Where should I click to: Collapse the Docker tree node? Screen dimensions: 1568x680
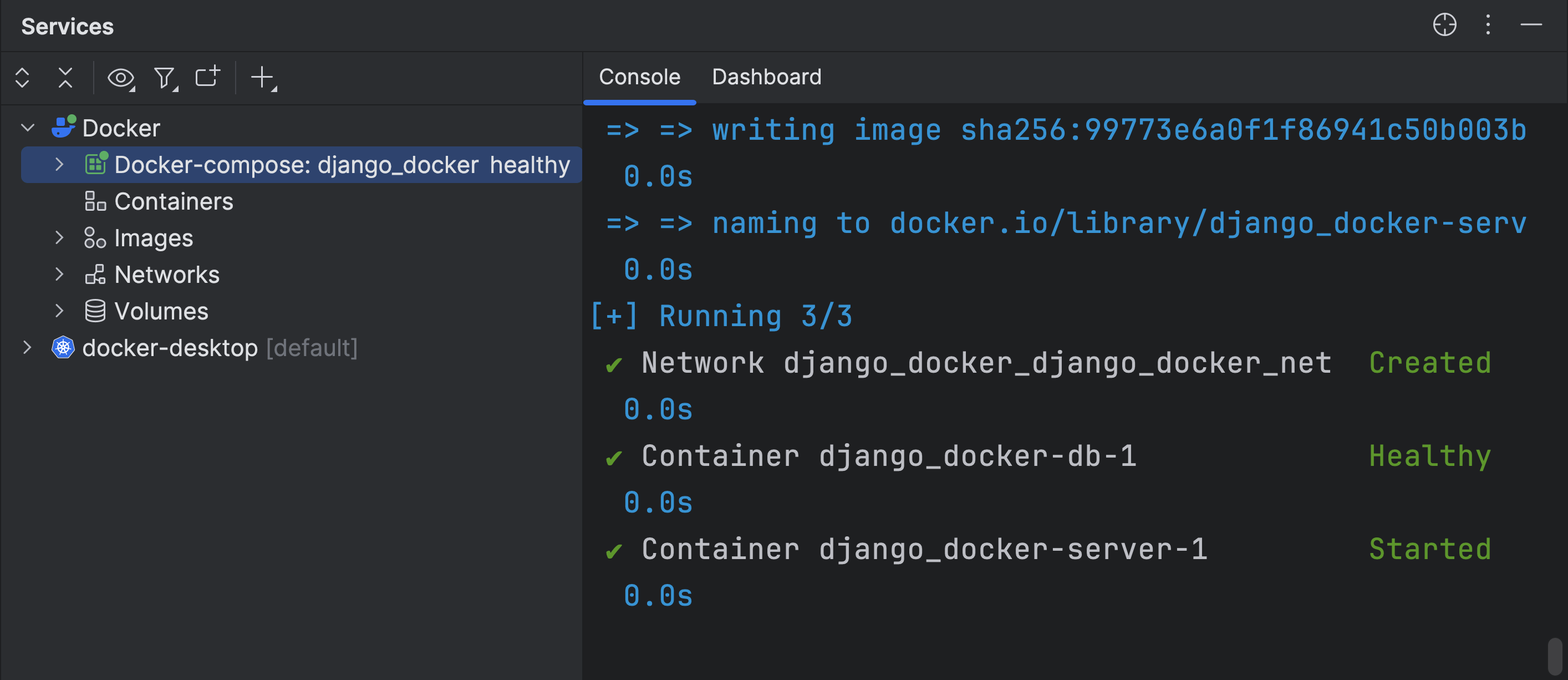point(28,128)
